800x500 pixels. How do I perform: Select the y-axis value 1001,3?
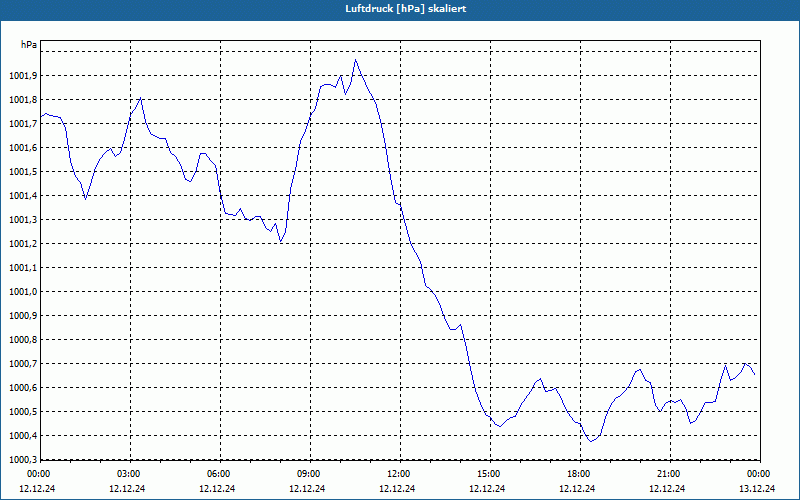tap(23, 219)
